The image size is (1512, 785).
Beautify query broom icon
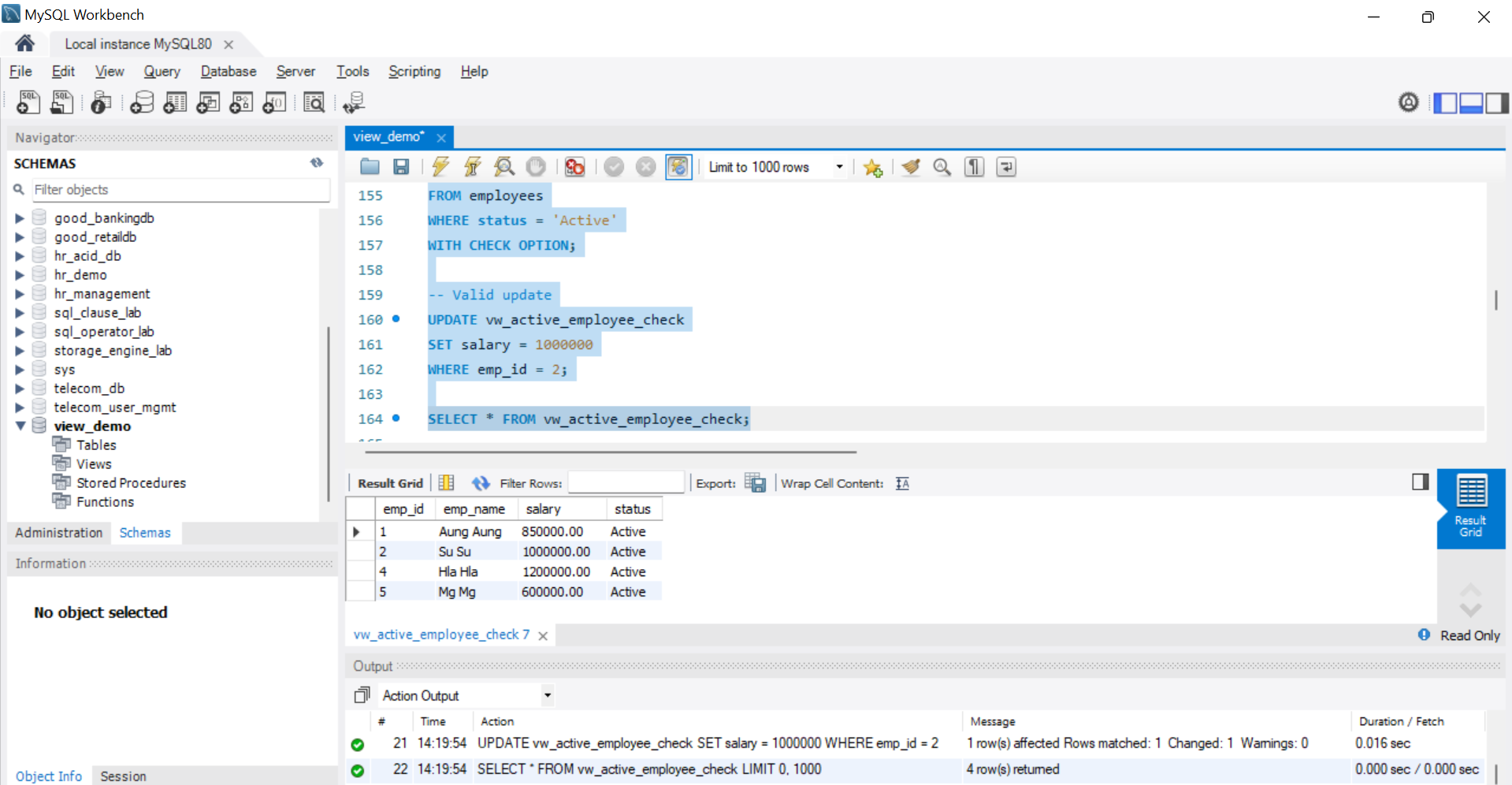(x=912, y=166)
